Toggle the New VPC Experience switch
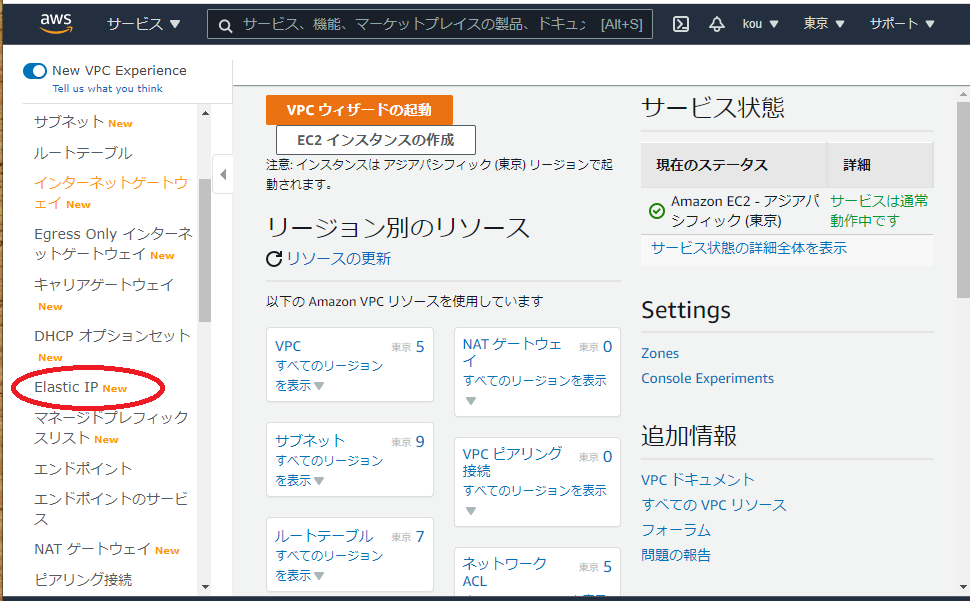970x601 pixels. coord(35,71)
